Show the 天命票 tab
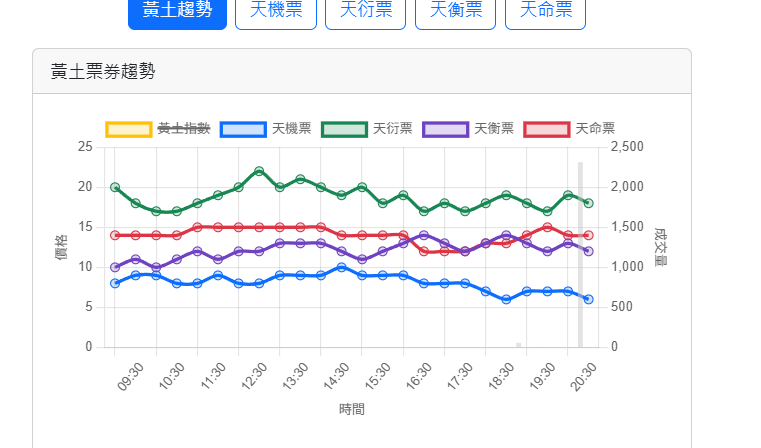The height and width of the screenshot is (448, 761). (545, 11)
